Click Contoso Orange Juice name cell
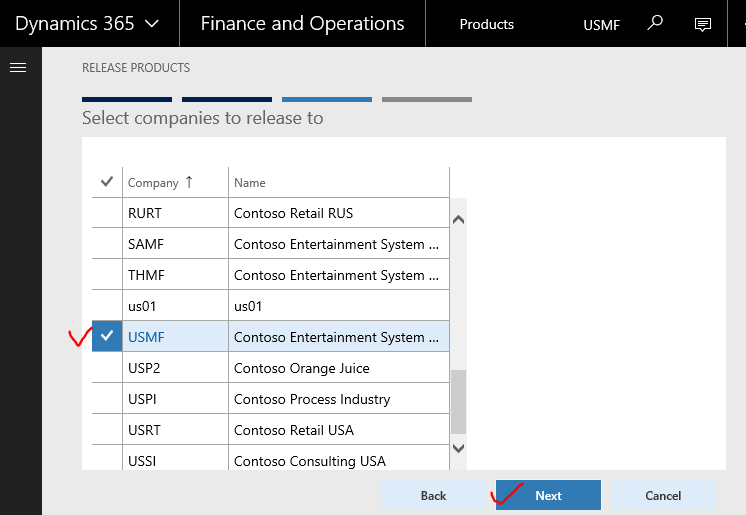 click(x=339, y=367)
